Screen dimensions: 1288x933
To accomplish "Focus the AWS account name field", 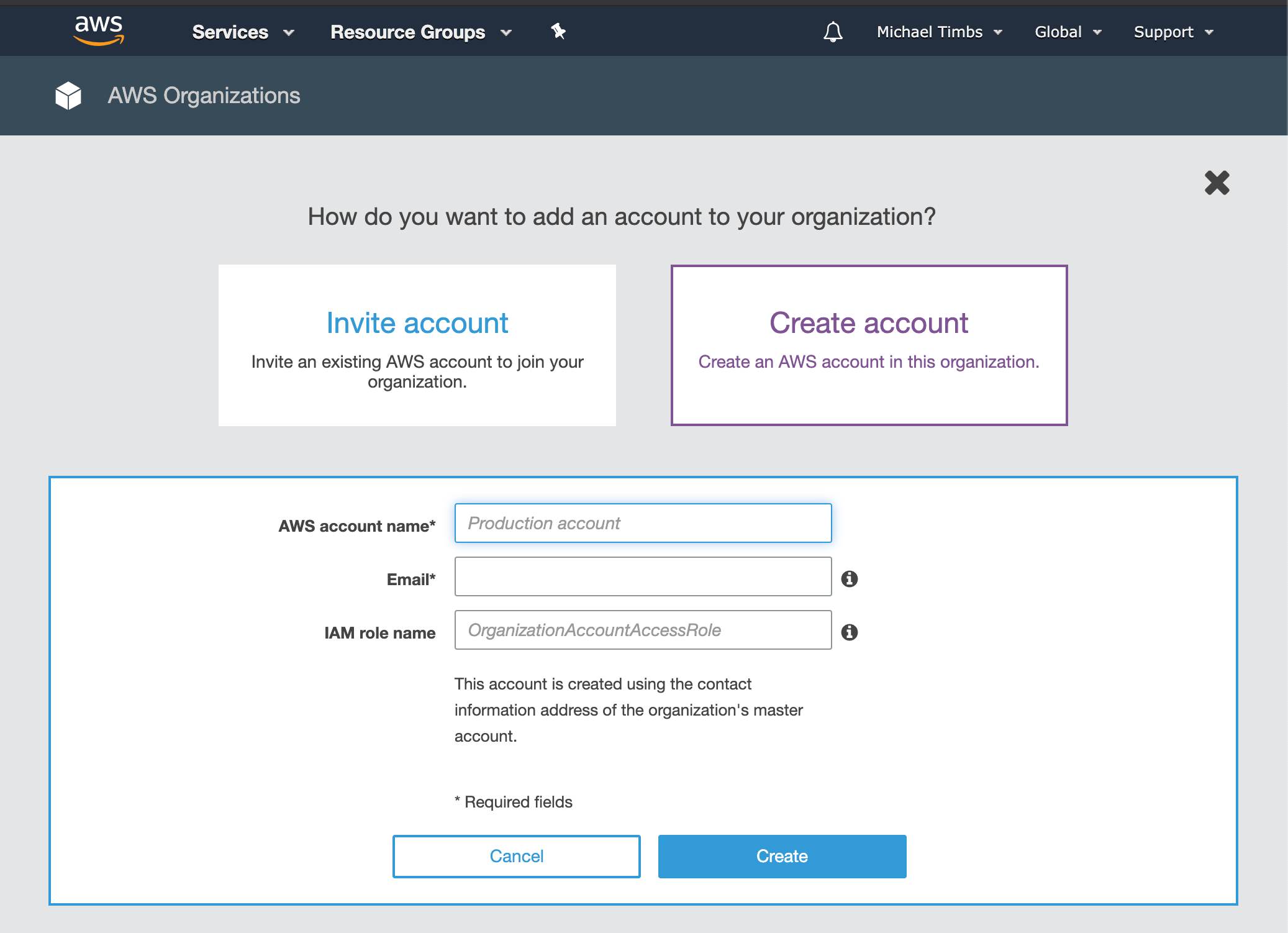I will 643,523.
